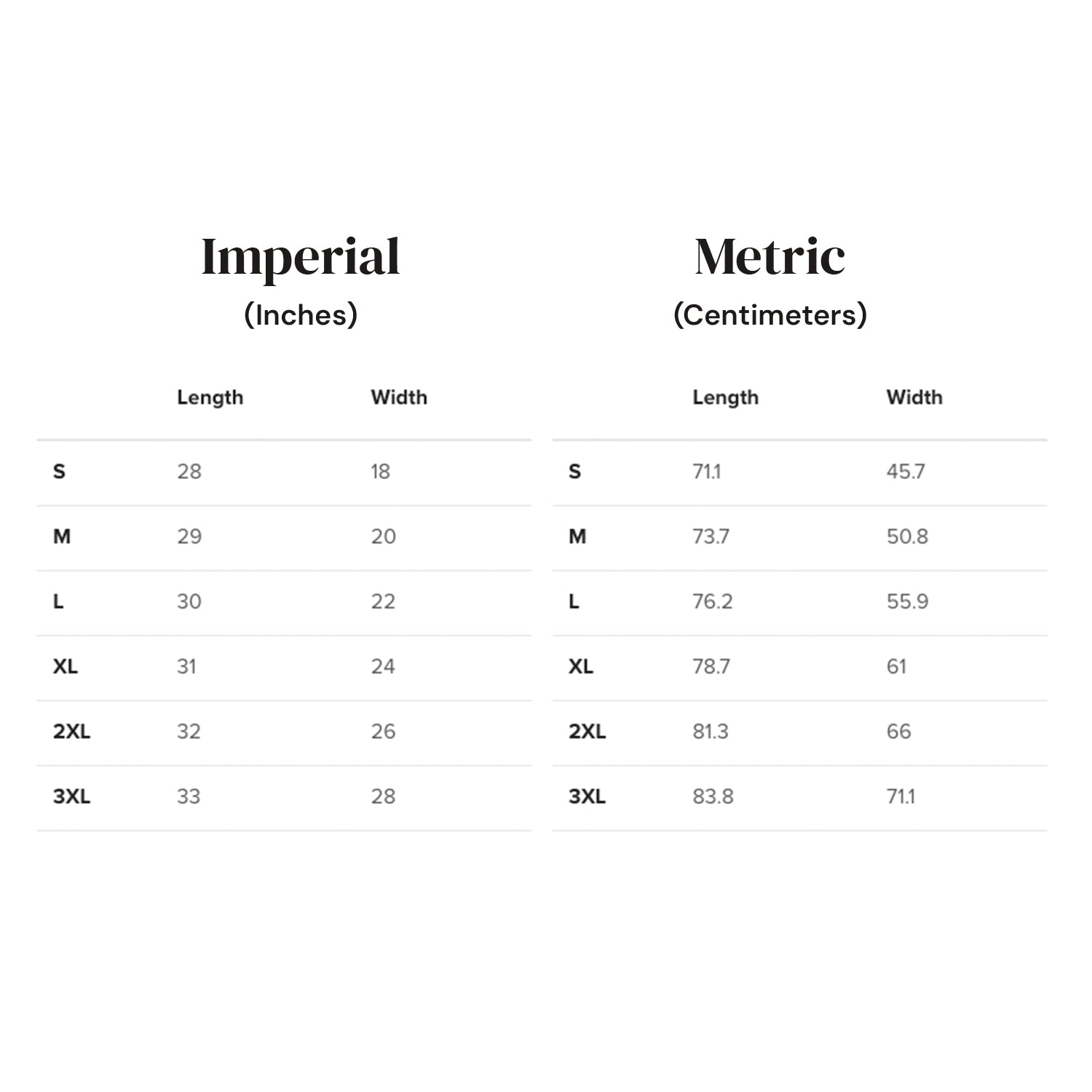Image resolution: width=1092 pixels, height=1092 pixels.
Task: Click the Imperial width value 24 for XL
Action: tap(383, 667)
